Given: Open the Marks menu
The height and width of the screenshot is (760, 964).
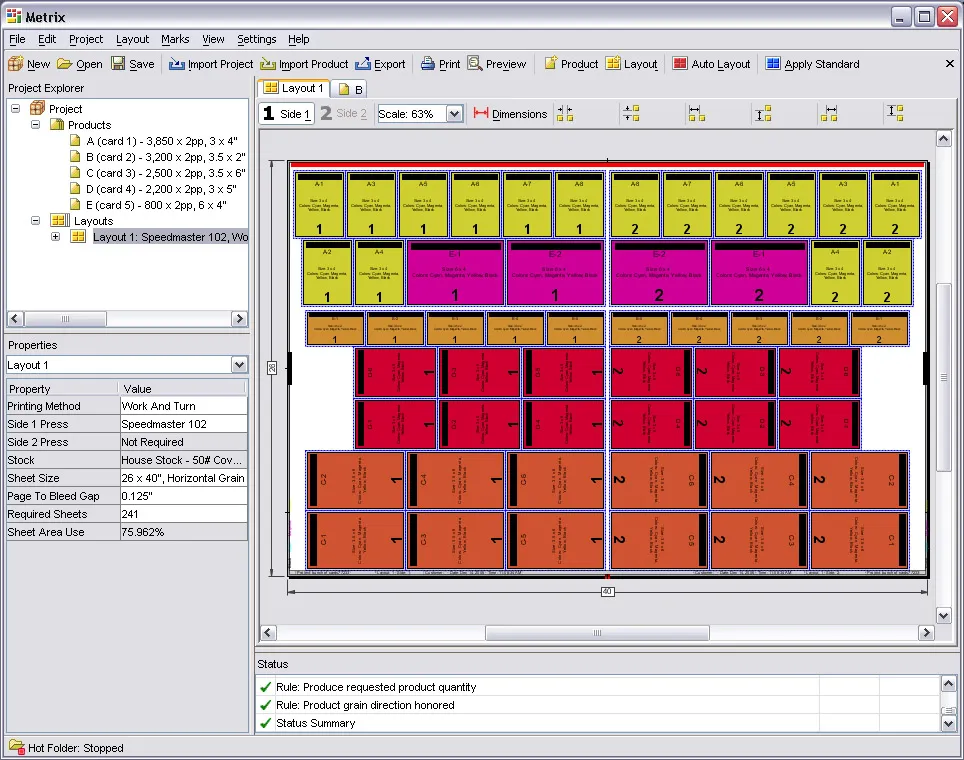Looking at the screenshot, I should (x=175, y=39).
